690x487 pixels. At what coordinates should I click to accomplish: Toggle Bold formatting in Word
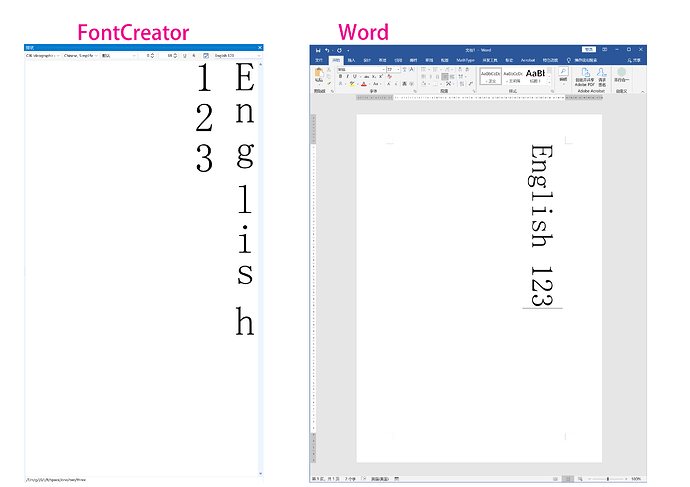point(340,77)
